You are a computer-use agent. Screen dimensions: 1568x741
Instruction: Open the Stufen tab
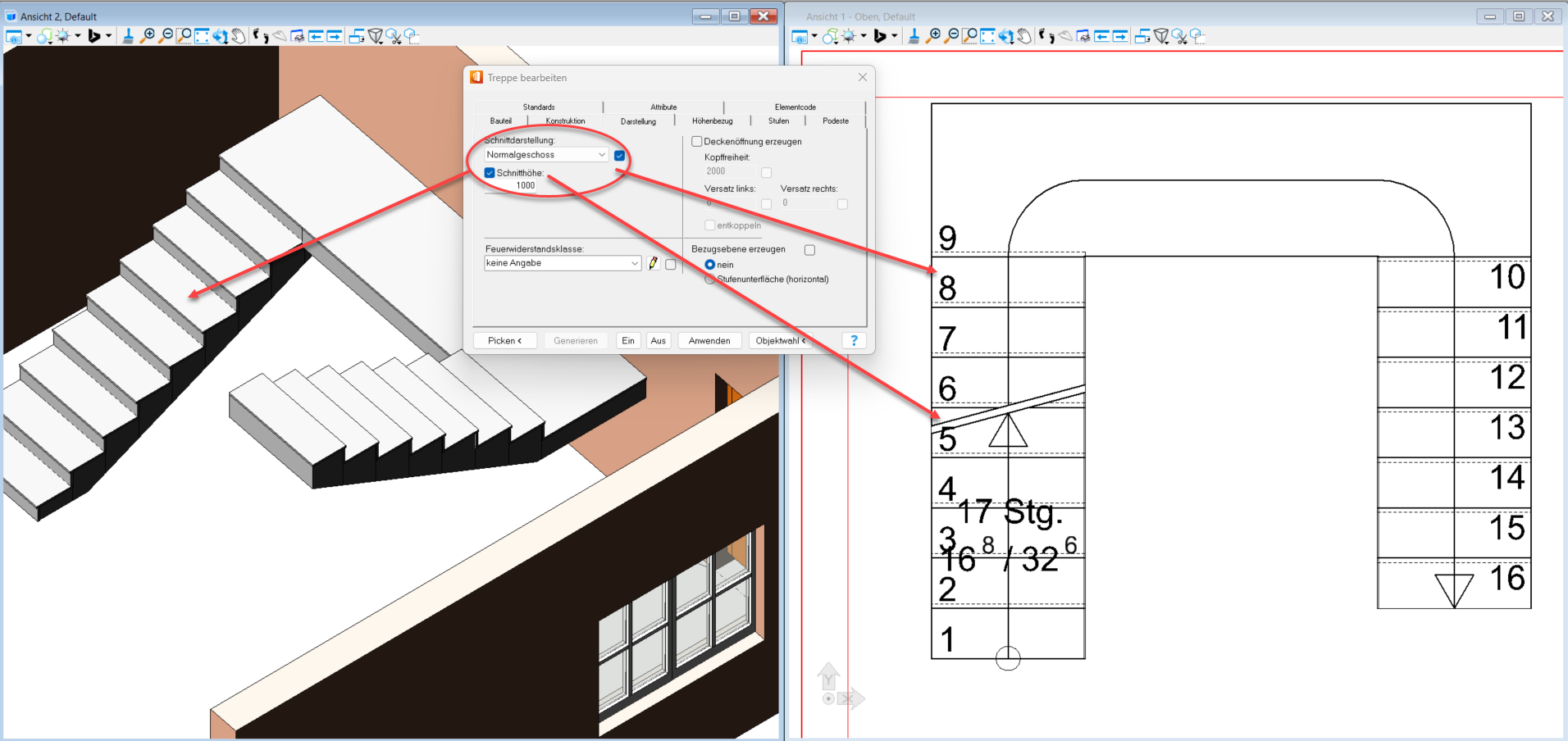coord(778,121)
